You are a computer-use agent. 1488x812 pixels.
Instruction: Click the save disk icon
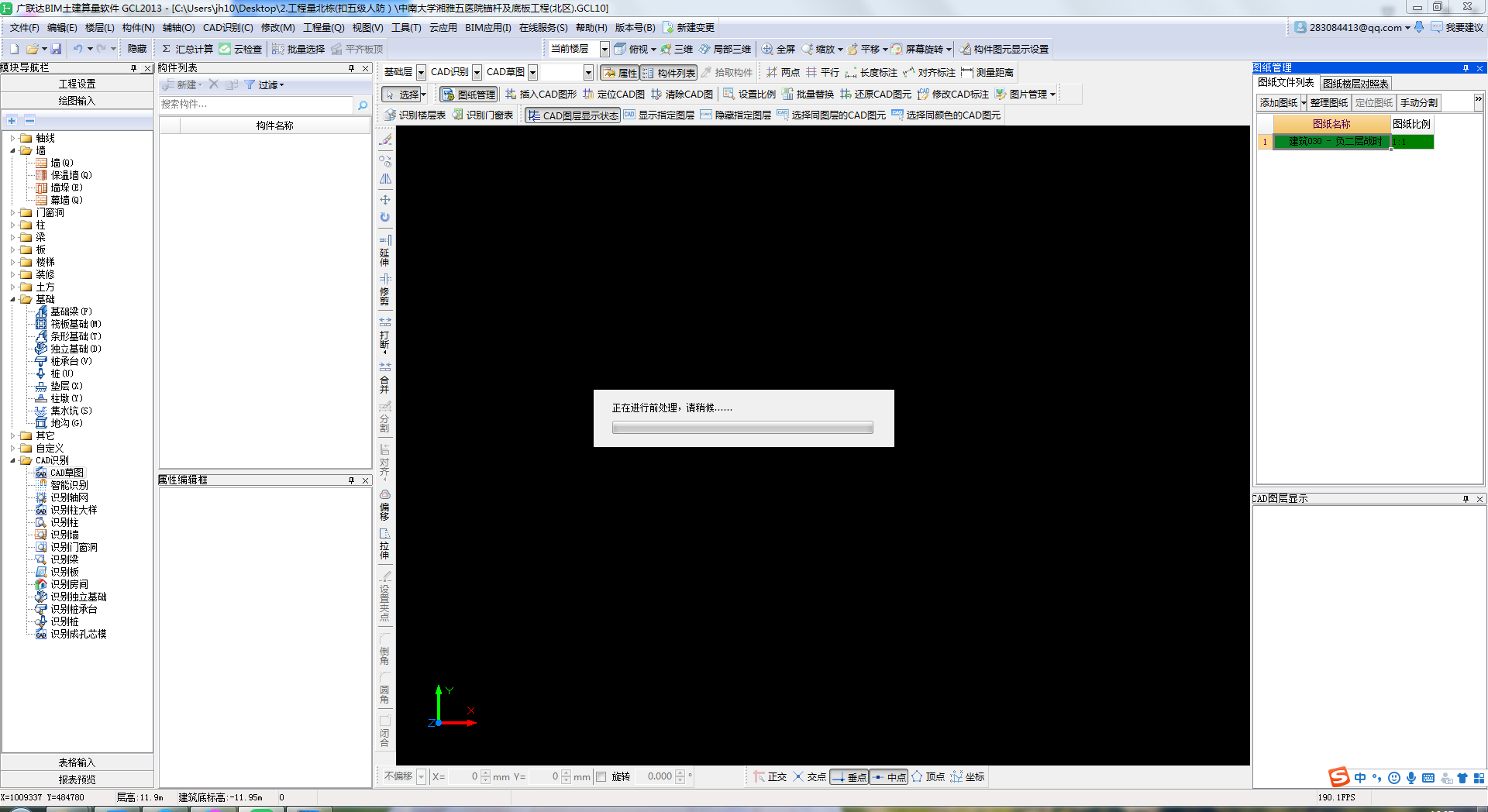56,49
